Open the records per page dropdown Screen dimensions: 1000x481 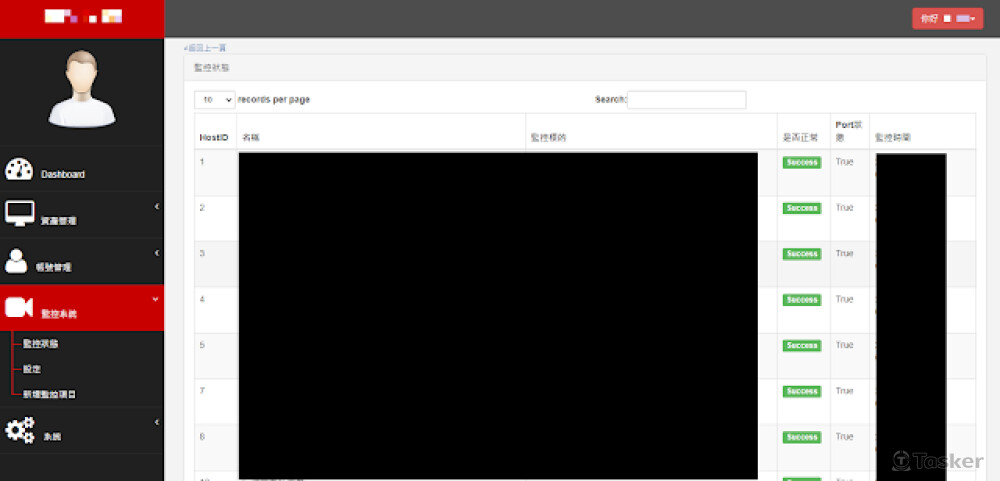tap(214, 100)
